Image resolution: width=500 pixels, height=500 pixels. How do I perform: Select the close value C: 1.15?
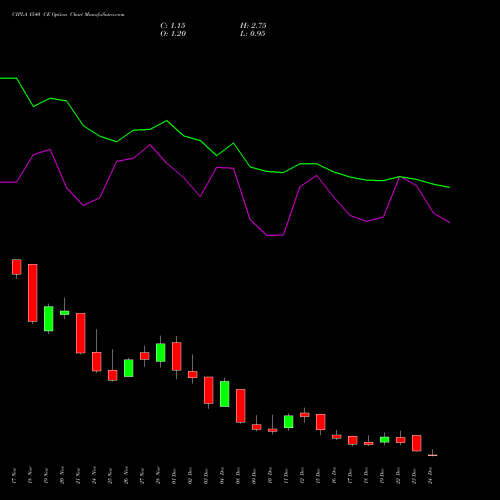tap(173, 26)
